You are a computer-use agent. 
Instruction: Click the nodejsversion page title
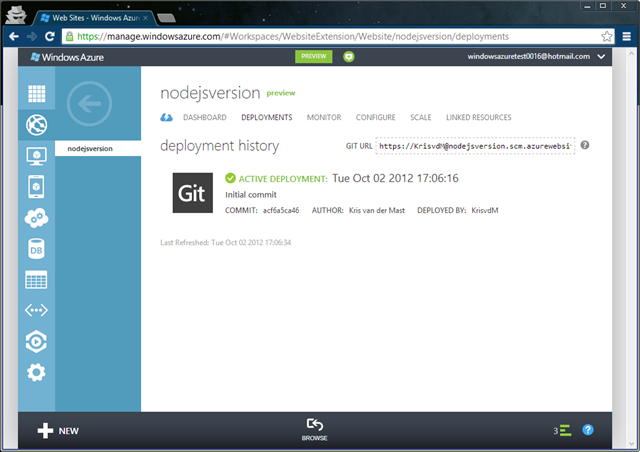coord(210,93)
